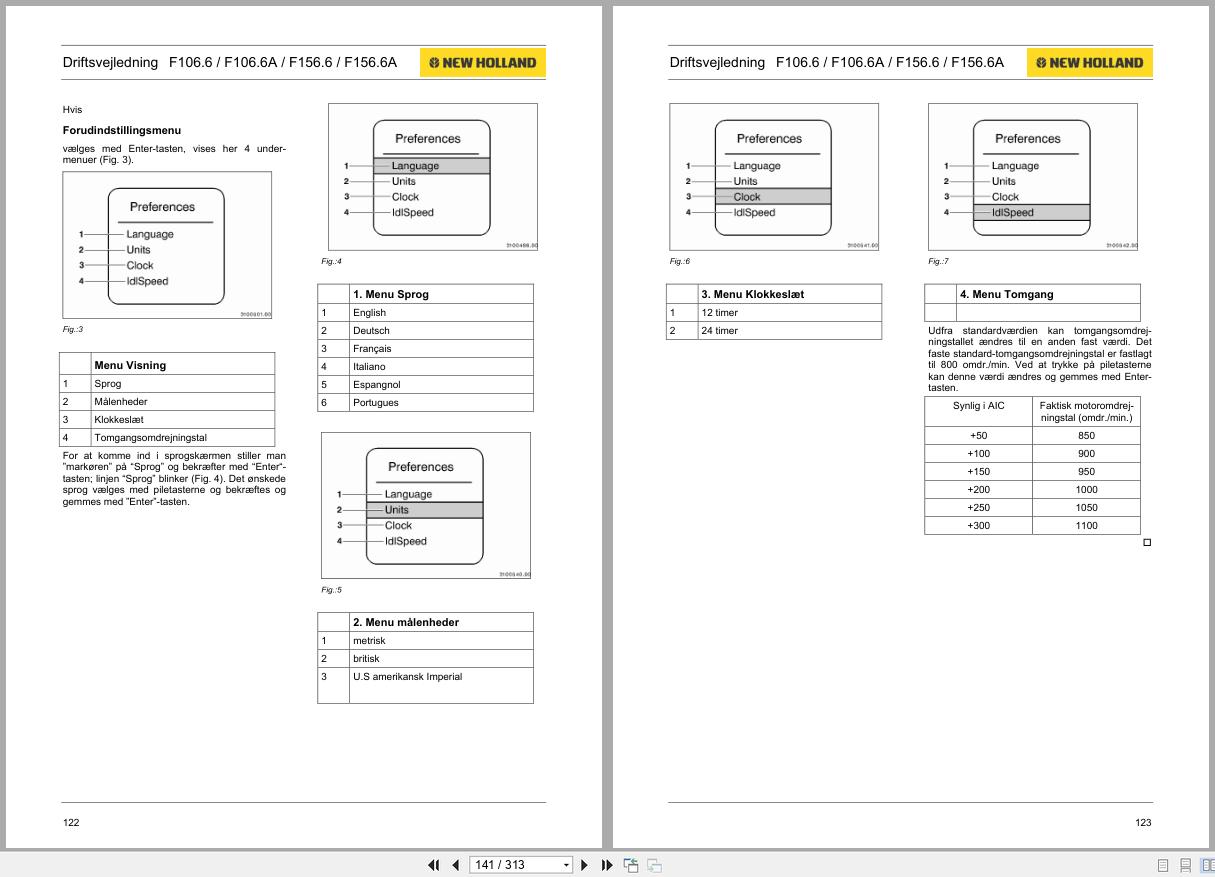Image resolution: width=1215 pixels, height=877 pixels.
Task: Click the '24 timer' row
Action: pos(774,330)
